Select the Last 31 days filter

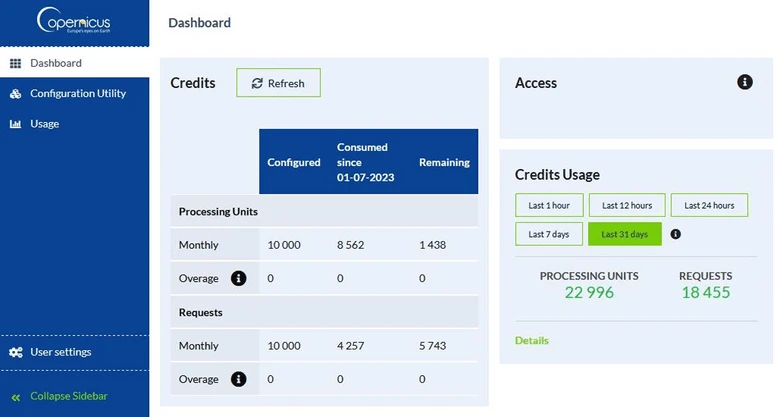(624, 234)
